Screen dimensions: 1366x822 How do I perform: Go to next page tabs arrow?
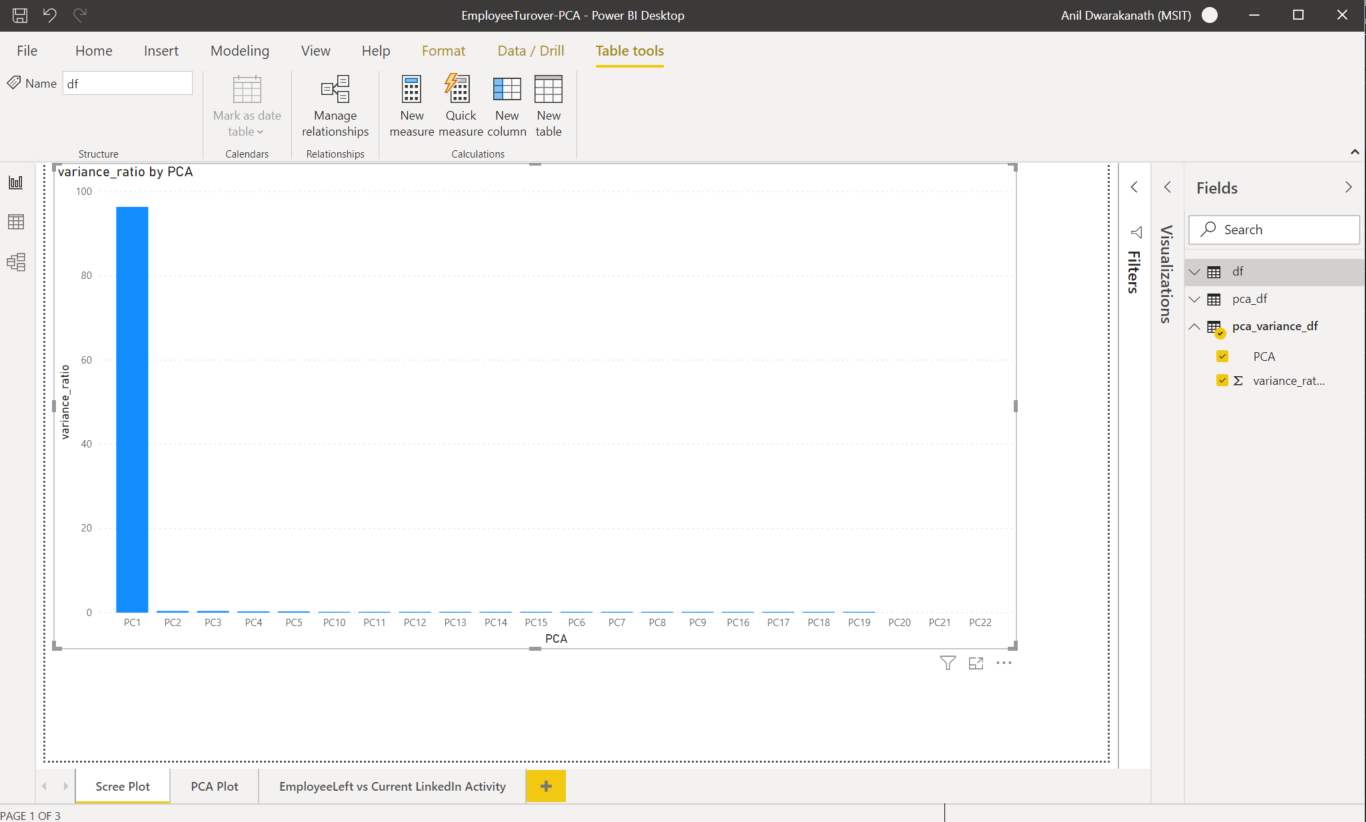pyautogui.click(x=66, y=786)
